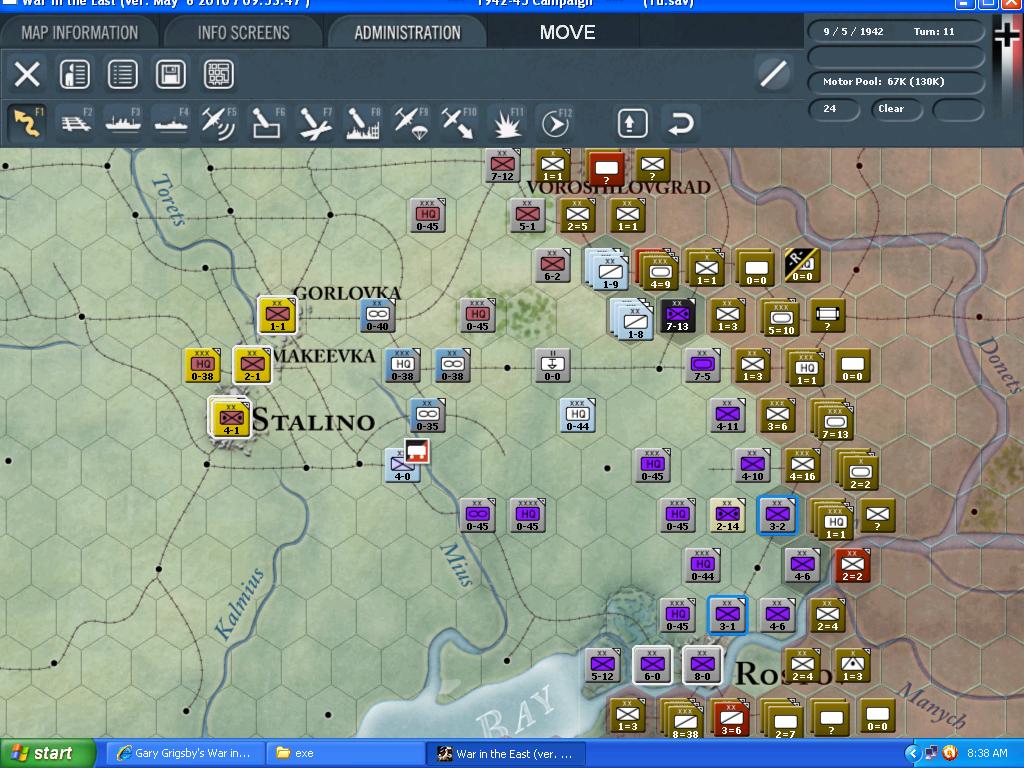This screenshot has height=768, width=1024.
Task: Switch to Gary Grigsby's War in... taskbar window
Action: click(x=185, y=753)
